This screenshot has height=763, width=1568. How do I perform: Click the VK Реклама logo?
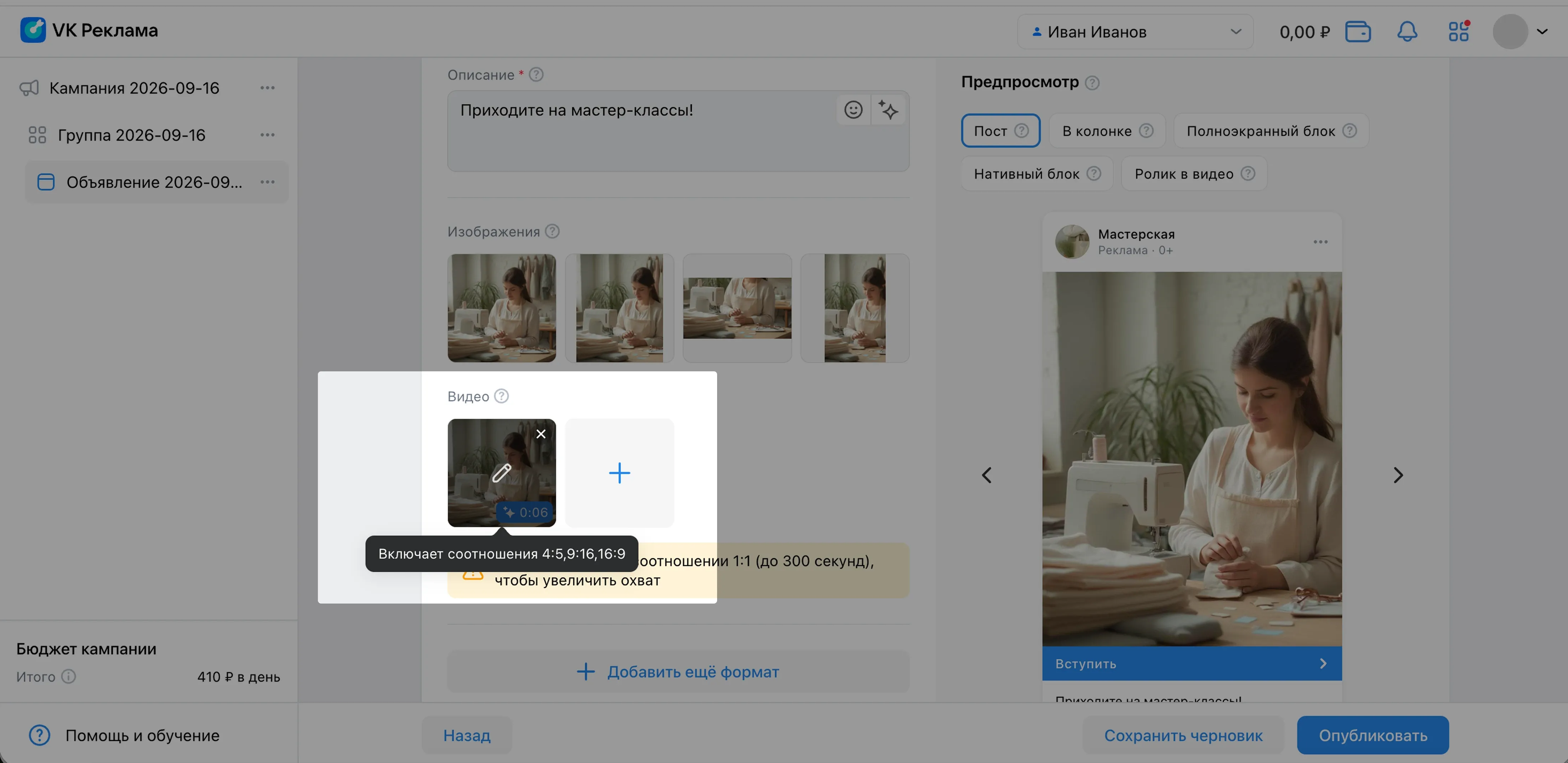89,30
